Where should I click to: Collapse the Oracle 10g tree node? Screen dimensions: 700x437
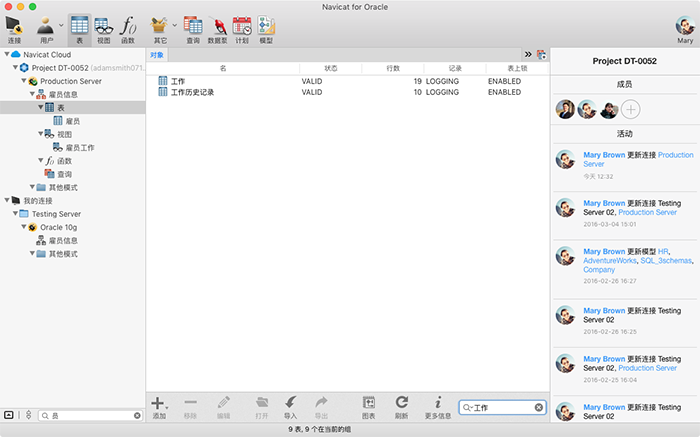(24, 227)
